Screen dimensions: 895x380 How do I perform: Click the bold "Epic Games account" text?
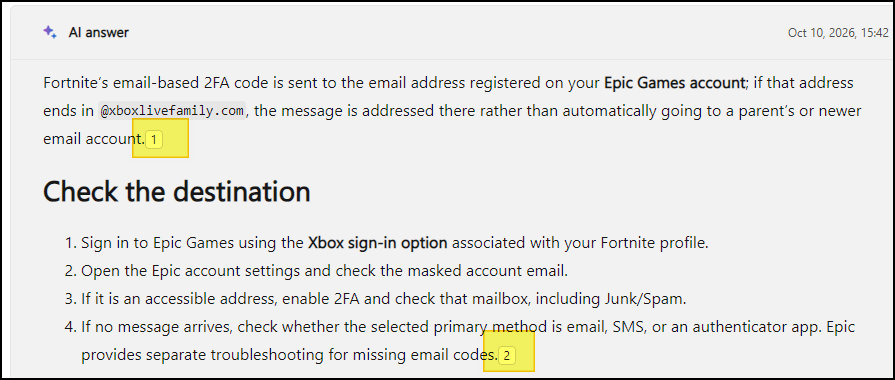(675, 83)
